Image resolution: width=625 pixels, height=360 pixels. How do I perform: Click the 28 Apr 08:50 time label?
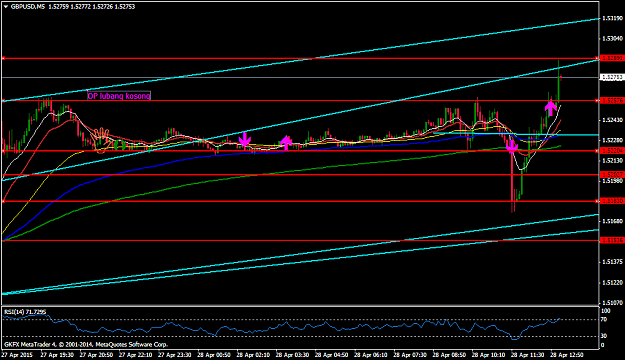click(449, 354)
